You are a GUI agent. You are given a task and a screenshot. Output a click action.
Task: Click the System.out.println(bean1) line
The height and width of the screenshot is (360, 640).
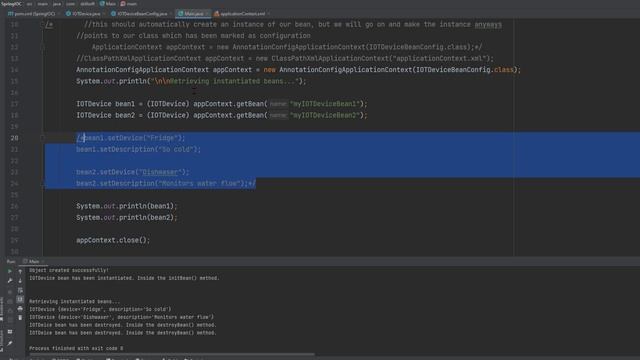click(x=127, y=206)
